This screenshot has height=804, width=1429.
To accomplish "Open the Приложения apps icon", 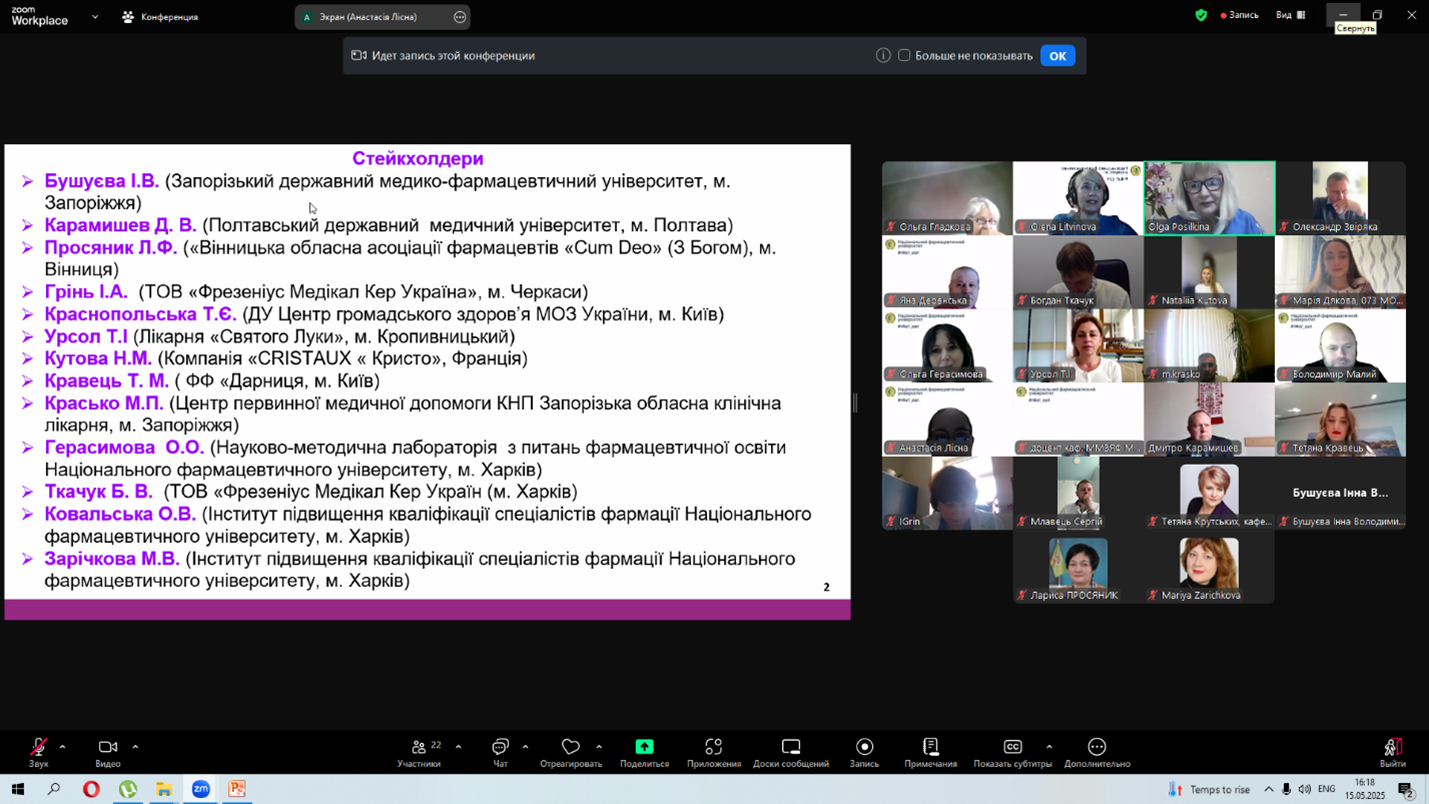I will point(713,747).
